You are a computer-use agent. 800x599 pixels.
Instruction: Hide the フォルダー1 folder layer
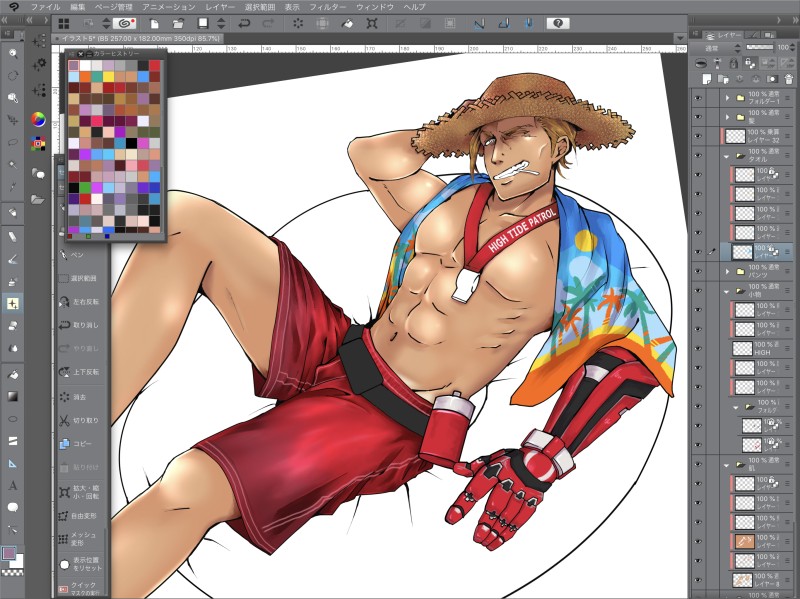(698, 97)
